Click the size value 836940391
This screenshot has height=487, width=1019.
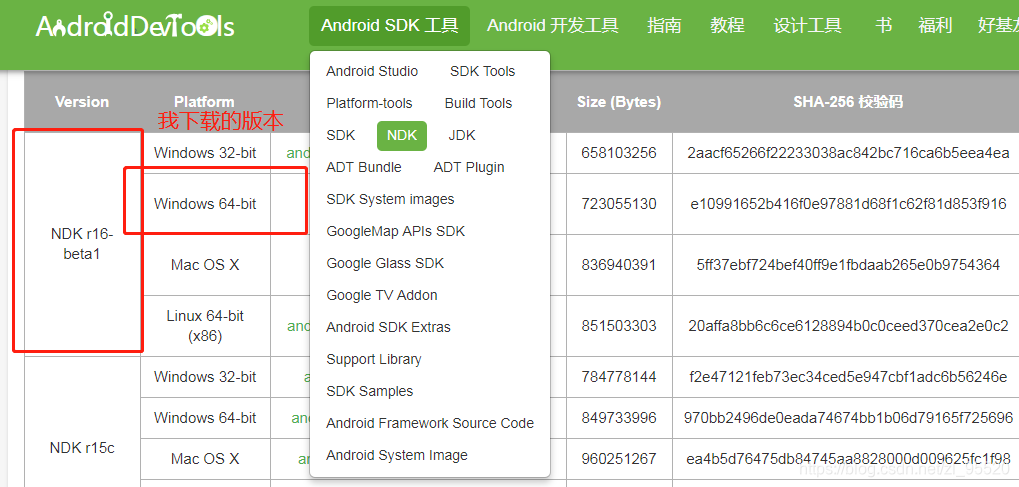pos(619,265)
